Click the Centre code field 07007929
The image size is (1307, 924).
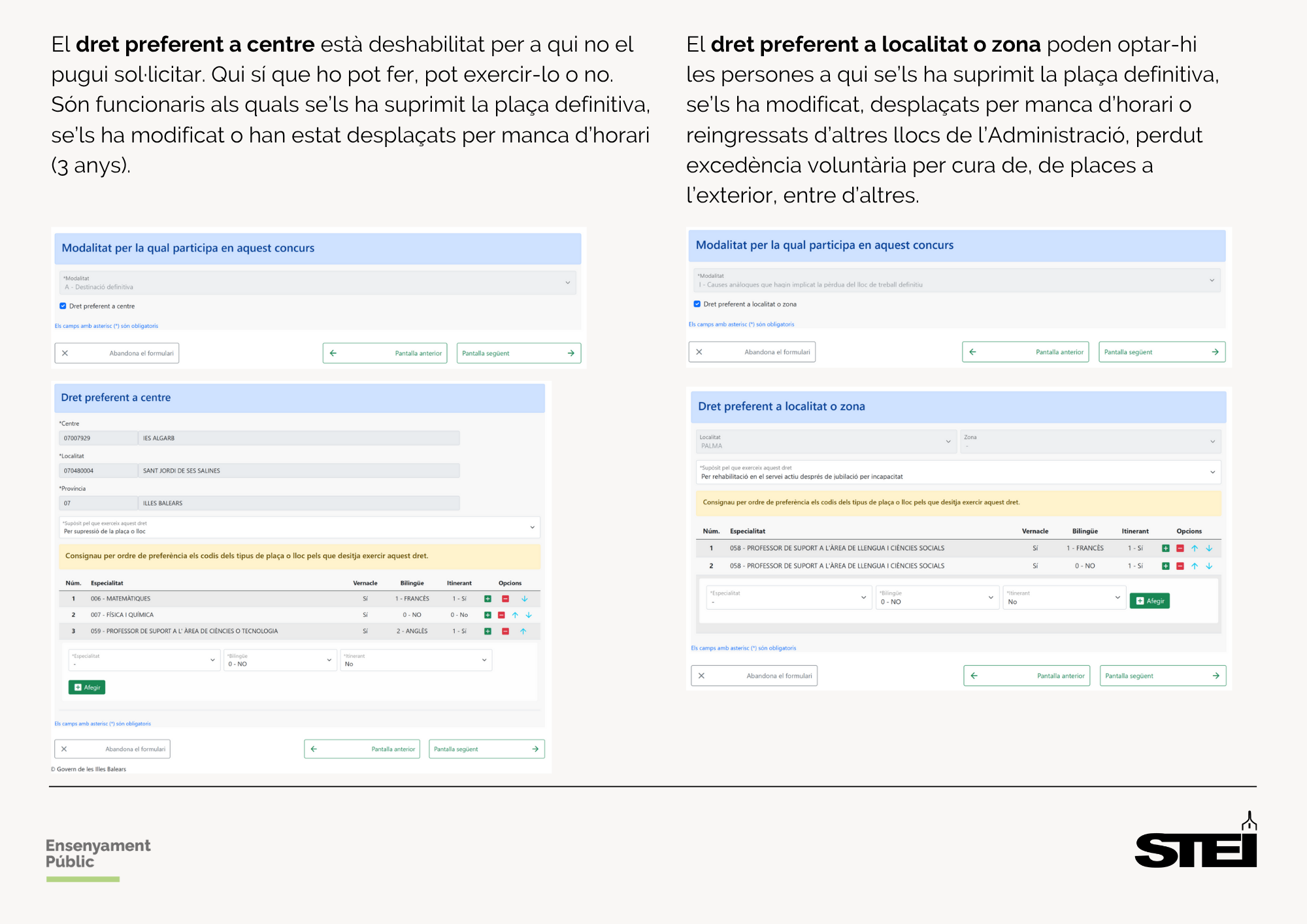coord(98,438)
